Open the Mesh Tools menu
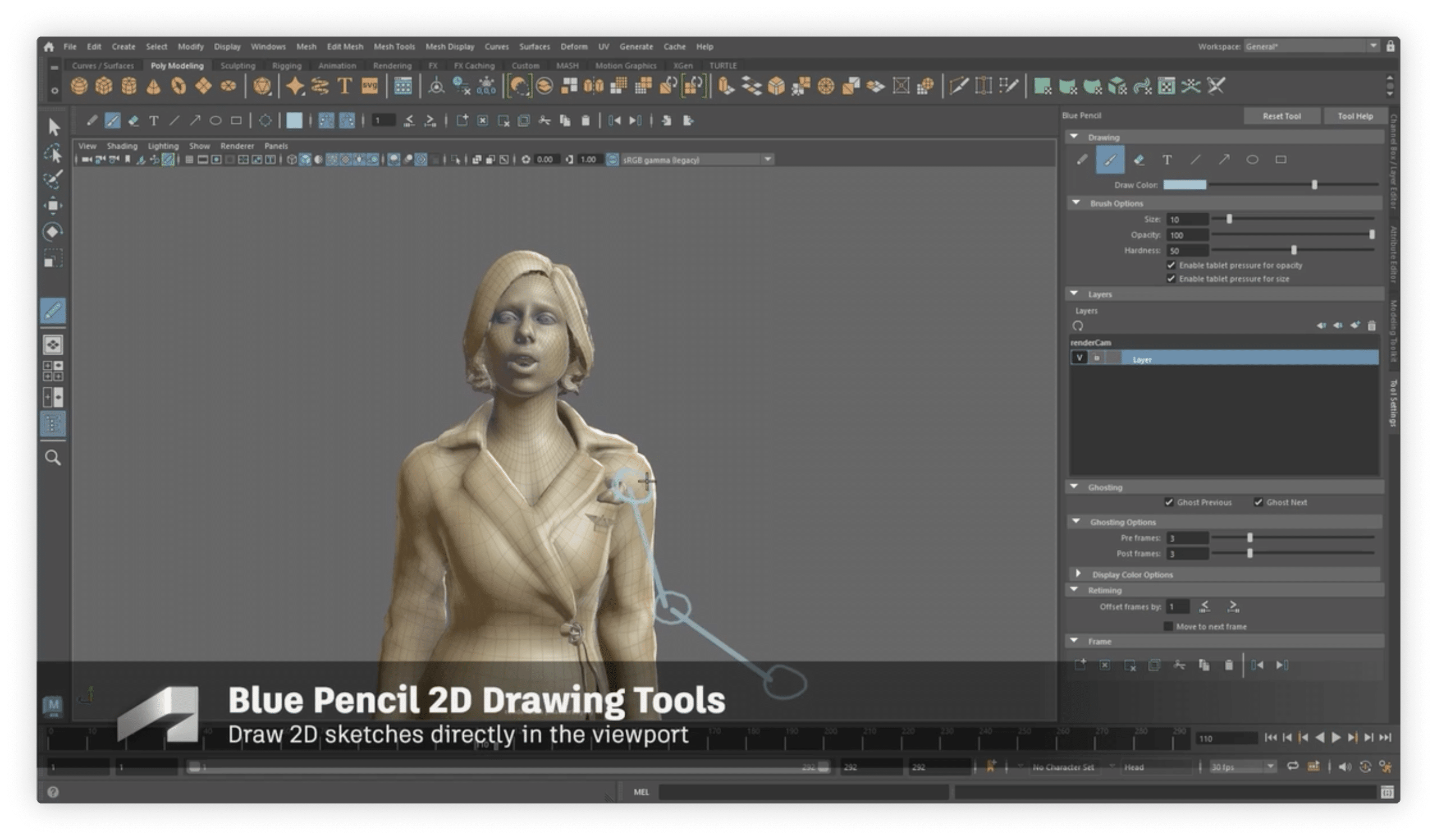 pyautogui.click(x=394, y=47)
